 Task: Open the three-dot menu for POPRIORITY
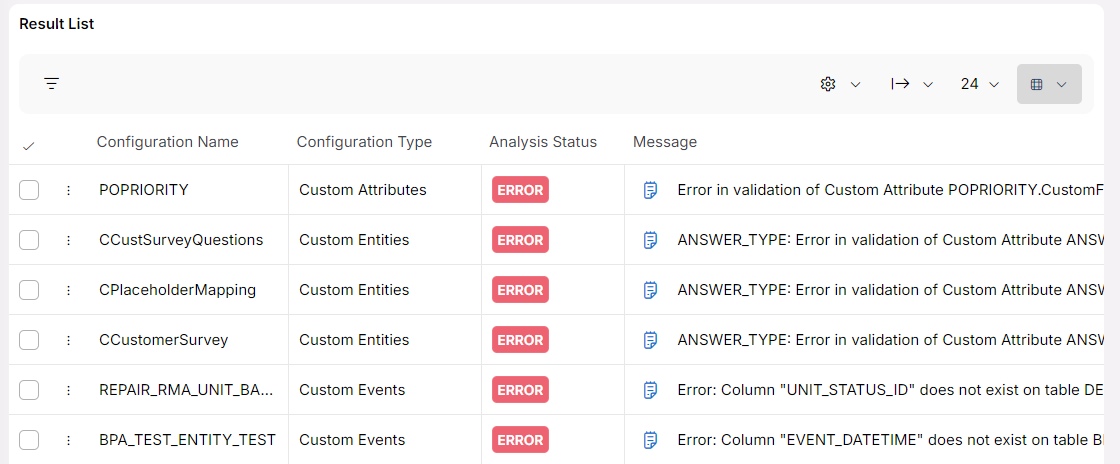point(69,190)
